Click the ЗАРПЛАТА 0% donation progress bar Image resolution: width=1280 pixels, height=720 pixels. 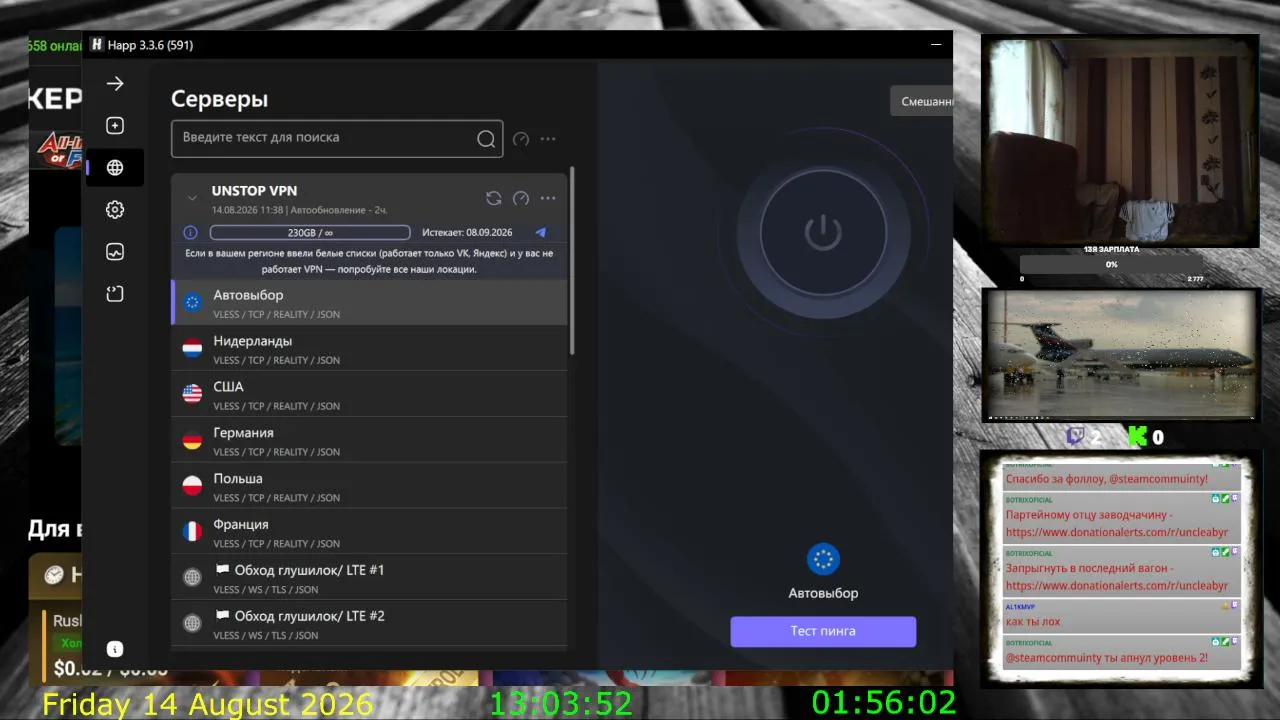click(1111, 265)
